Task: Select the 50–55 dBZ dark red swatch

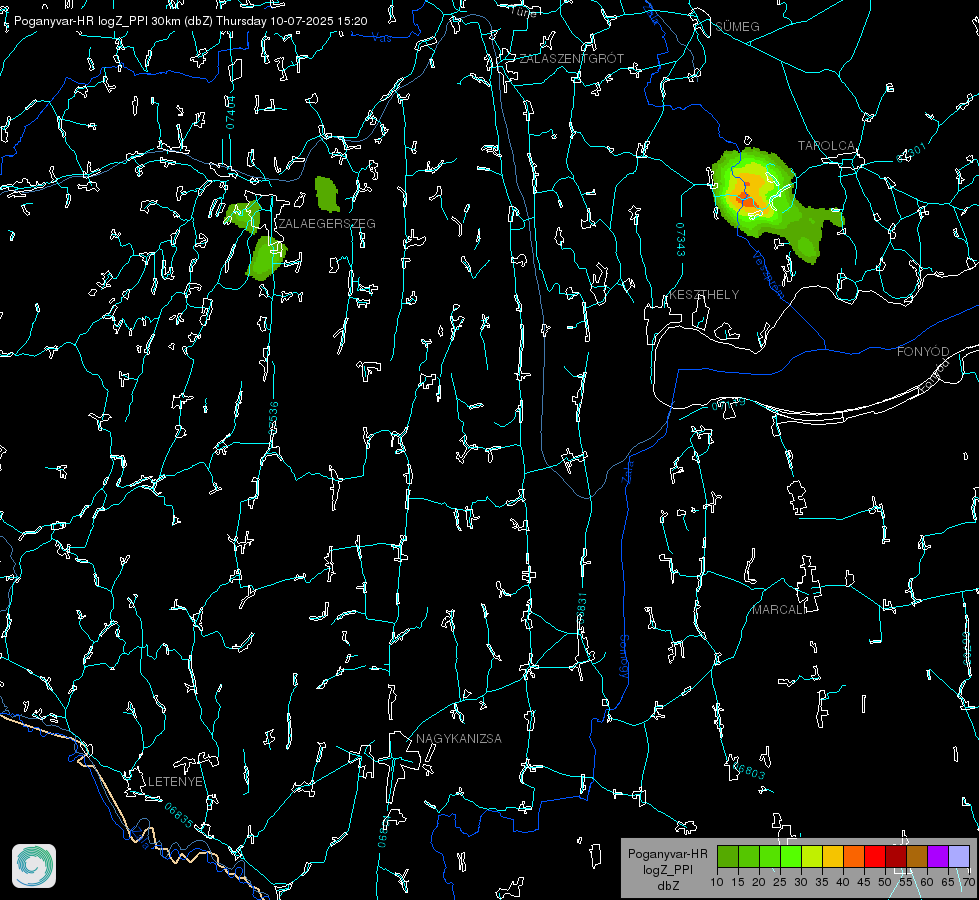Action: click(895, 856)
